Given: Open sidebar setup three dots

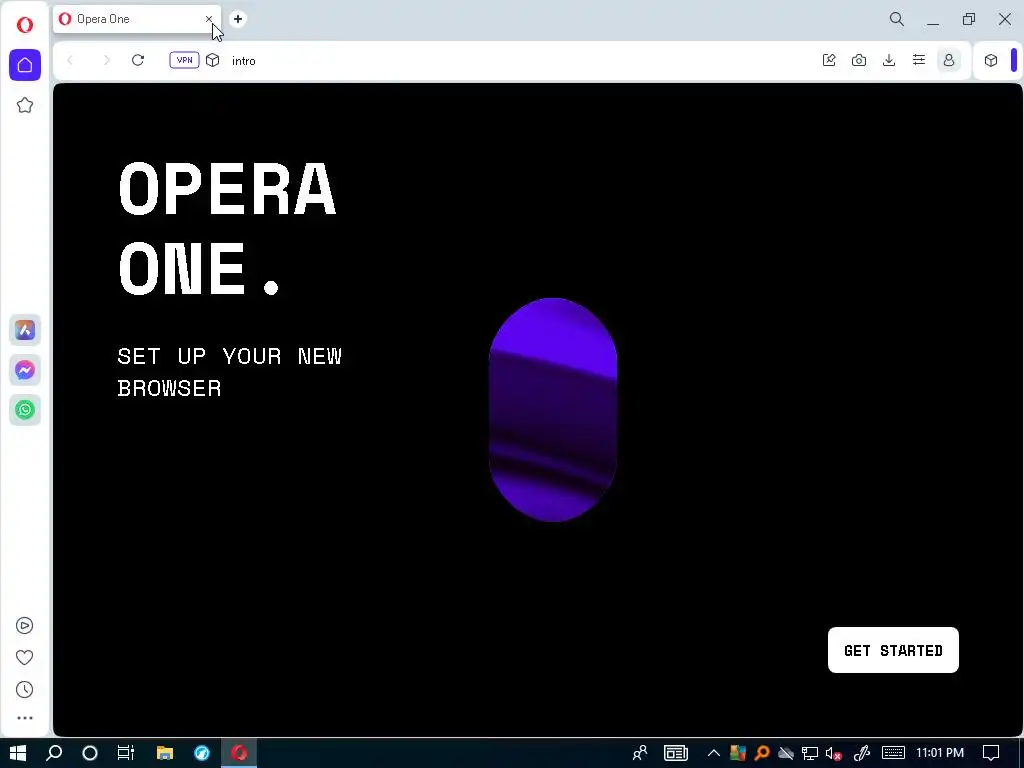Looking at the screenshot, I should point(25,718).
